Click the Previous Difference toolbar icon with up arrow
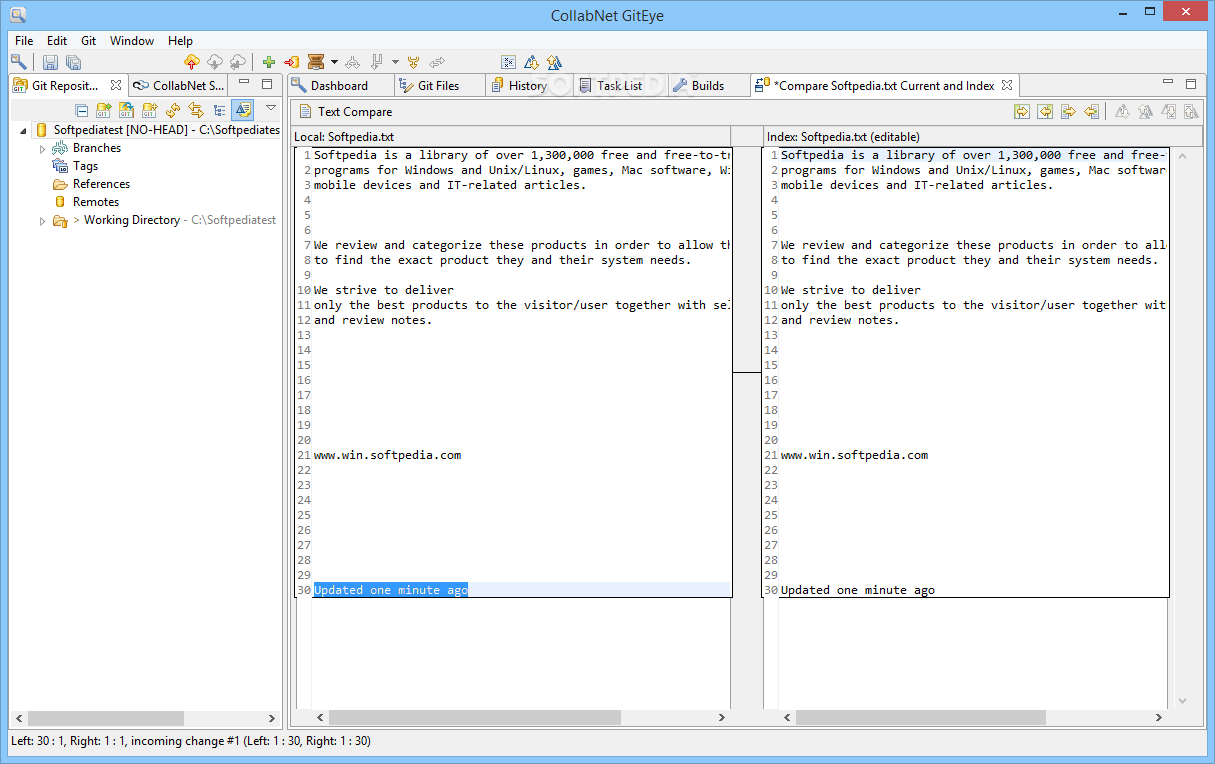Viewport: 1215px width, 764px height. point(553,62)
